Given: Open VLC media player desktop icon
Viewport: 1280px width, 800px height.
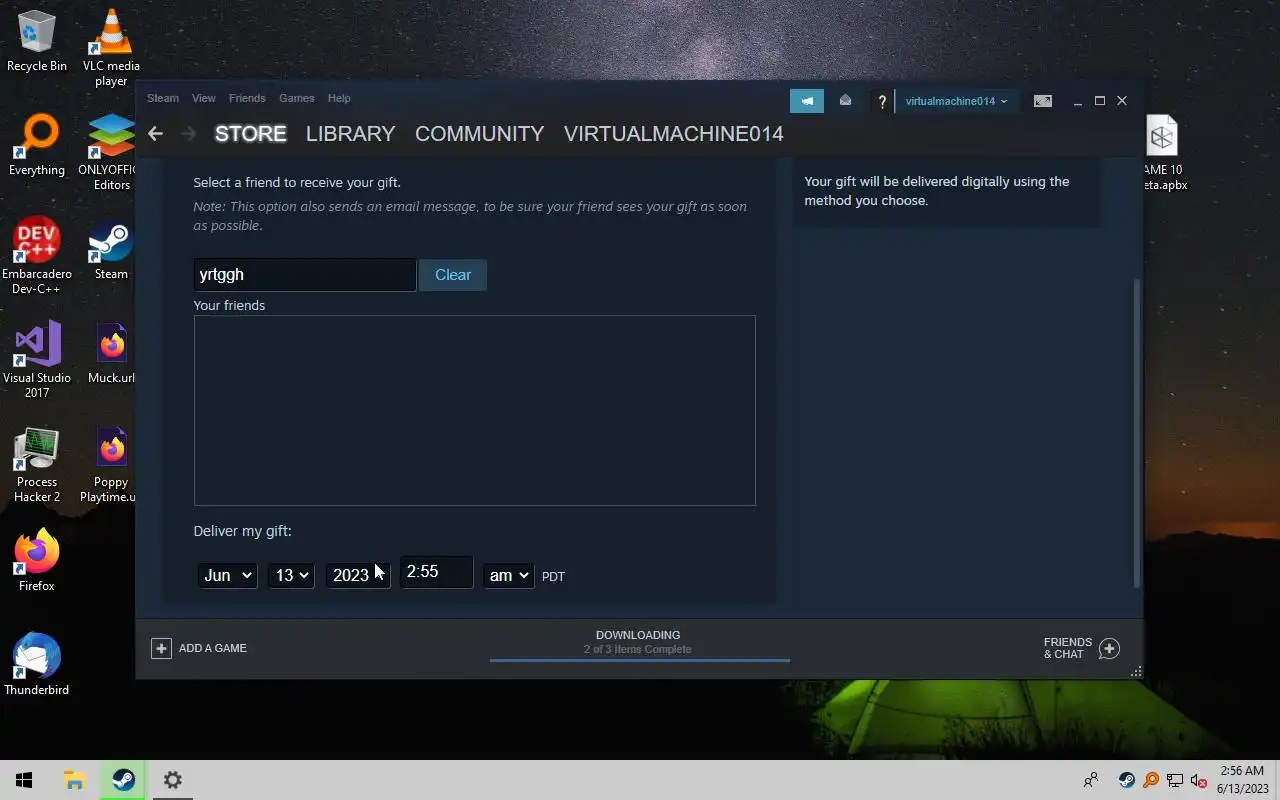Looking at the screenshot, I should coord(111,48).
